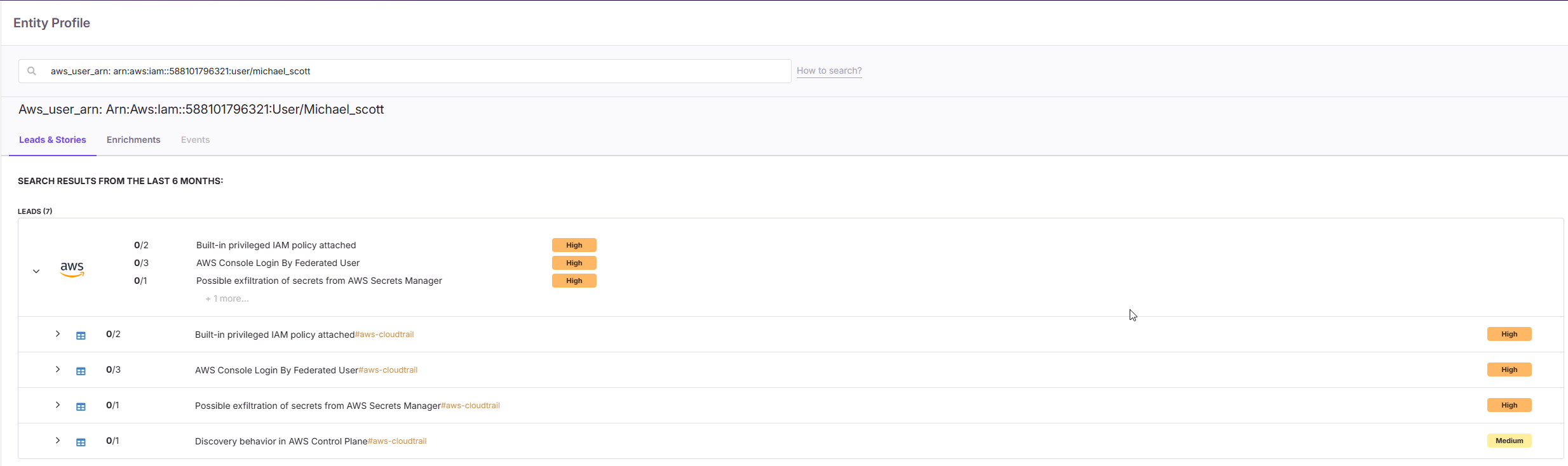Expand the Discovery behavior in AWS Control Plane row
This screenshot has width=1568, height=466.
click(x=58, y=441)
